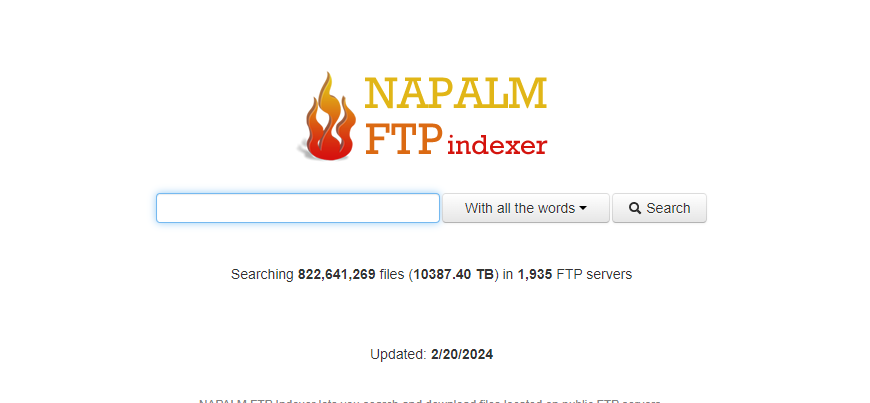This screenshot has height=403, width=870.
Task: Click the caret arrow on the words dropdown
Action: point(583,209)
